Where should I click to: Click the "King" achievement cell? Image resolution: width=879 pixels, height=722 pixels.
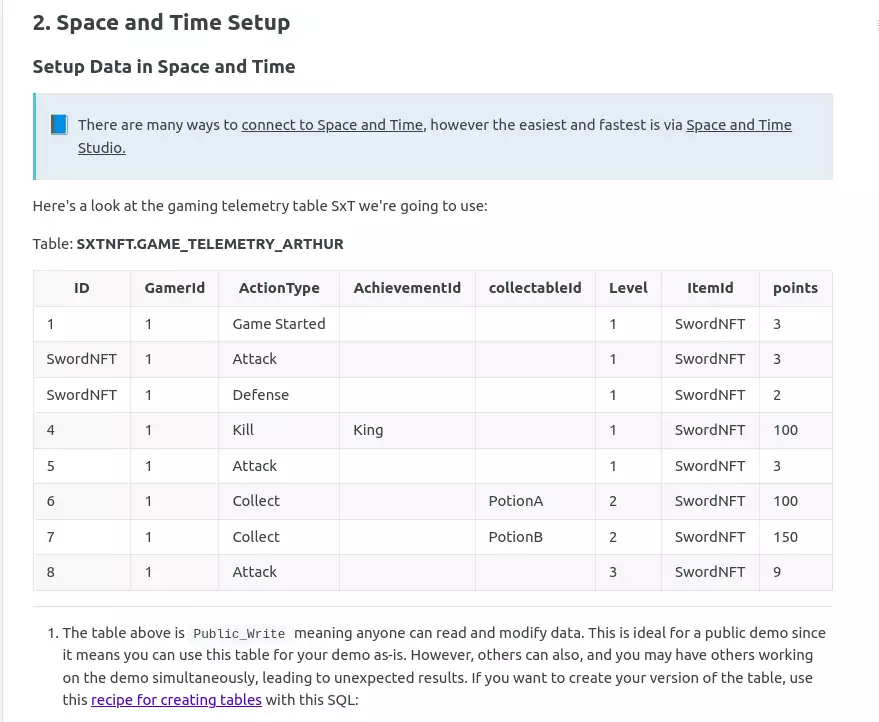368,430
